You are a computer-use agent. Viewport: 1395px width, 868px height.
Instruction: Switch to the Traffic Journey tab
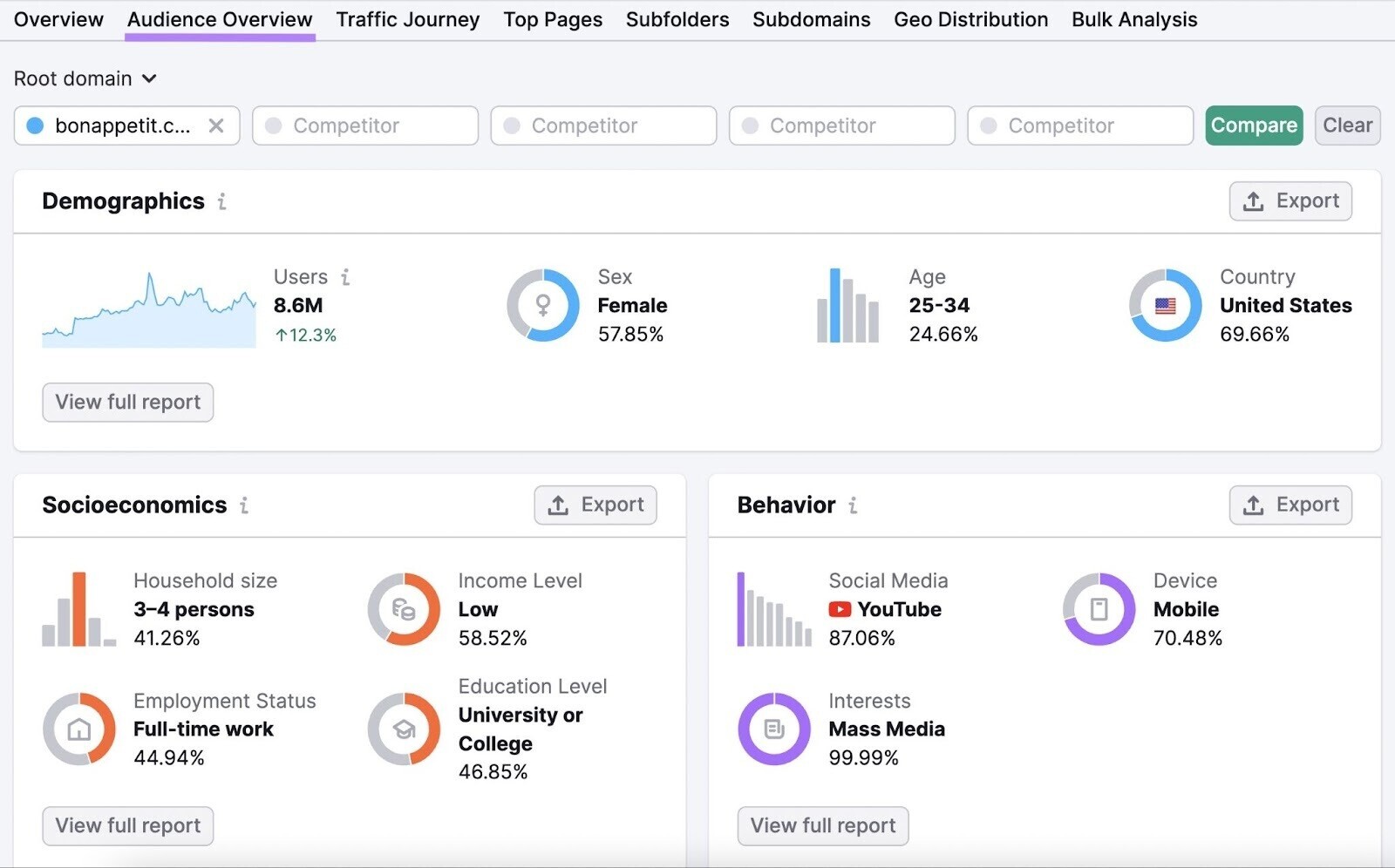(x=408, y=19)
